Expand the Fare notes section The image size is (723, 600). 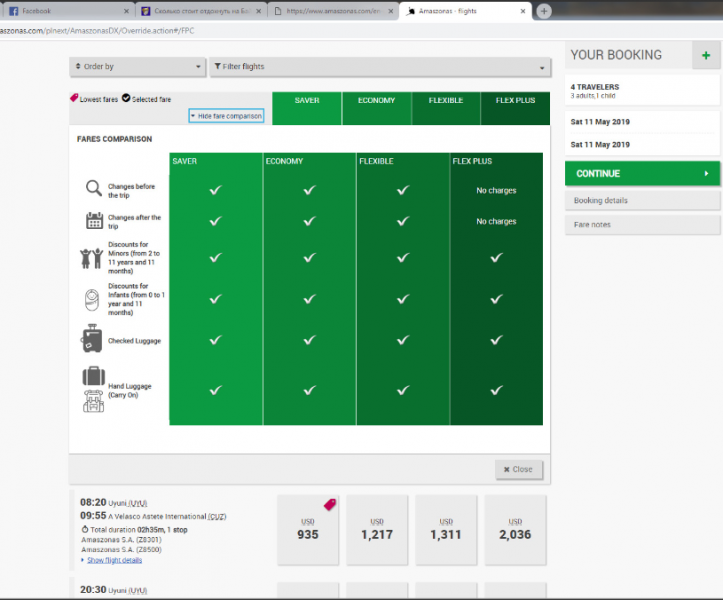(642, 225)
